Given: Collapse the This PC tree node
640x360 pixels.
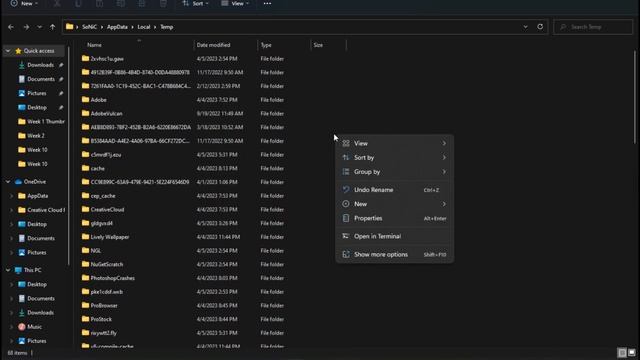Looking at the screenshot, I should pos(8,270).
